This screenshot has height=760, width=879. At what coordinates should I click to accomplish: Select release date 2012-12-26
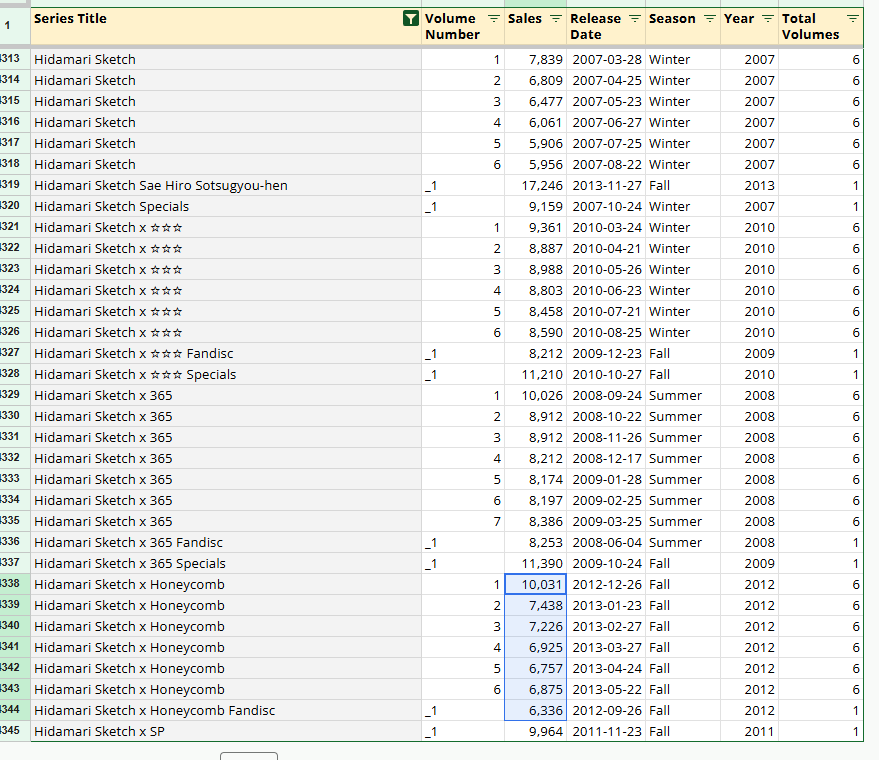coord(606,584)
